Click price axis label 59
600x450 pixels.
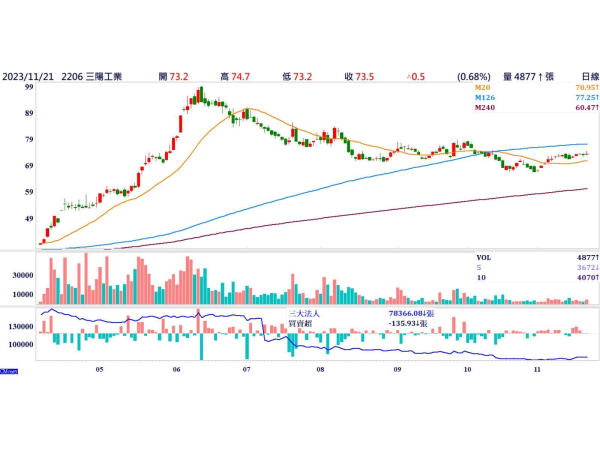click(x=29, y=192)
